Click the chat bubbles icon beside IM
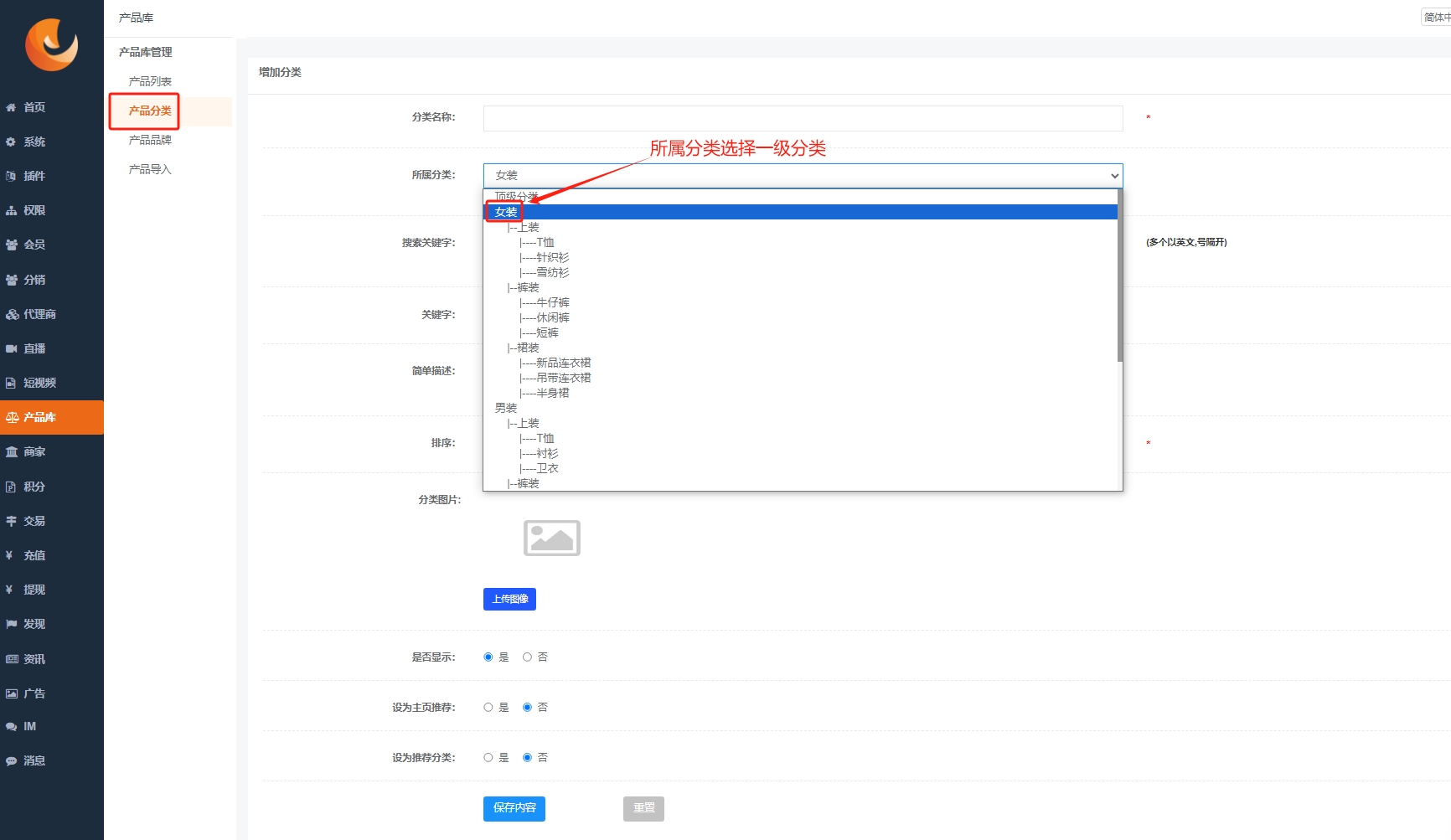This screenshot has height=840, width=1451. [11, 726]
